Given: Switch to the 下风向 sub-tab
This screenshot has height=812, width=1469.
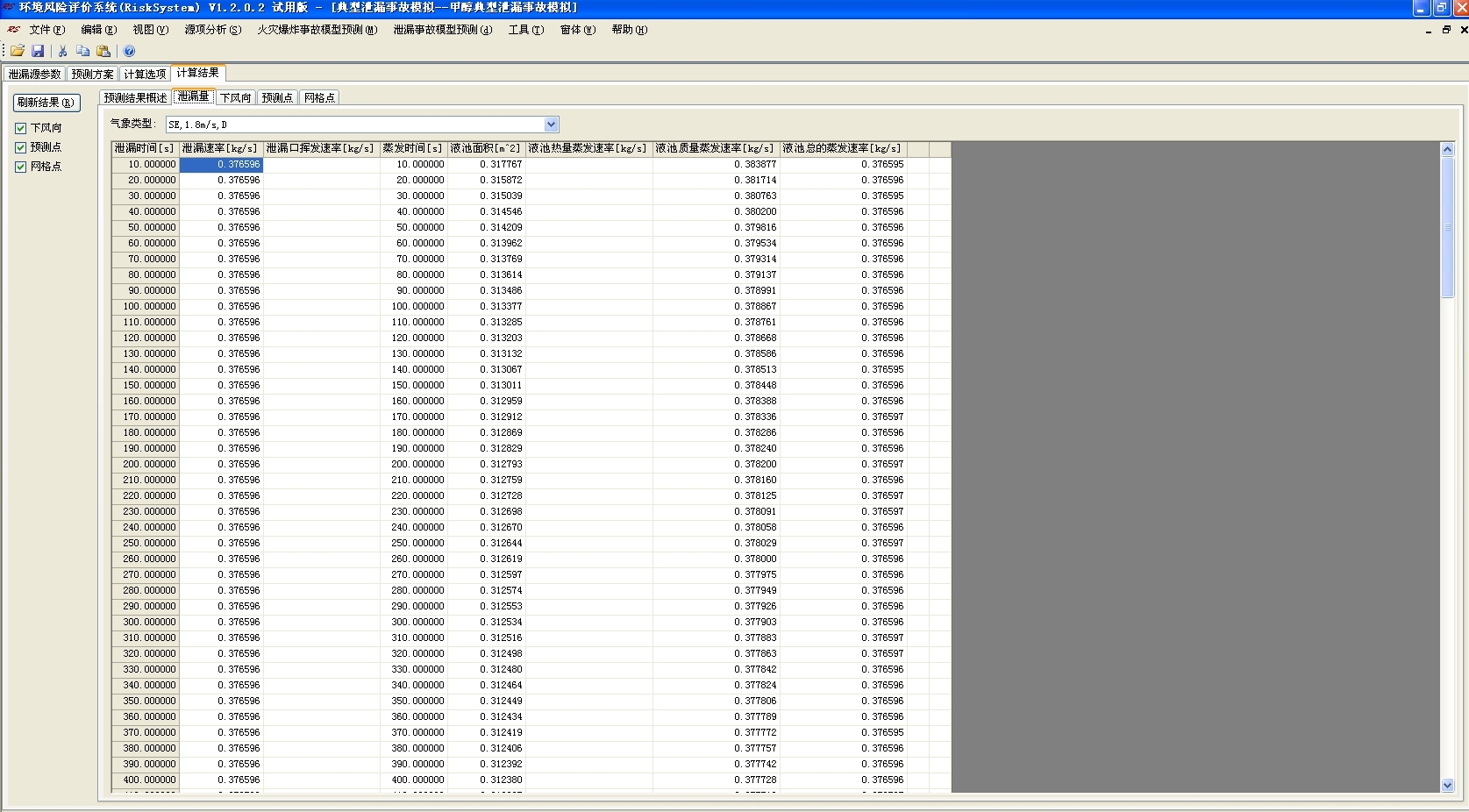Looking at the screenshot, I should (235, 97).
